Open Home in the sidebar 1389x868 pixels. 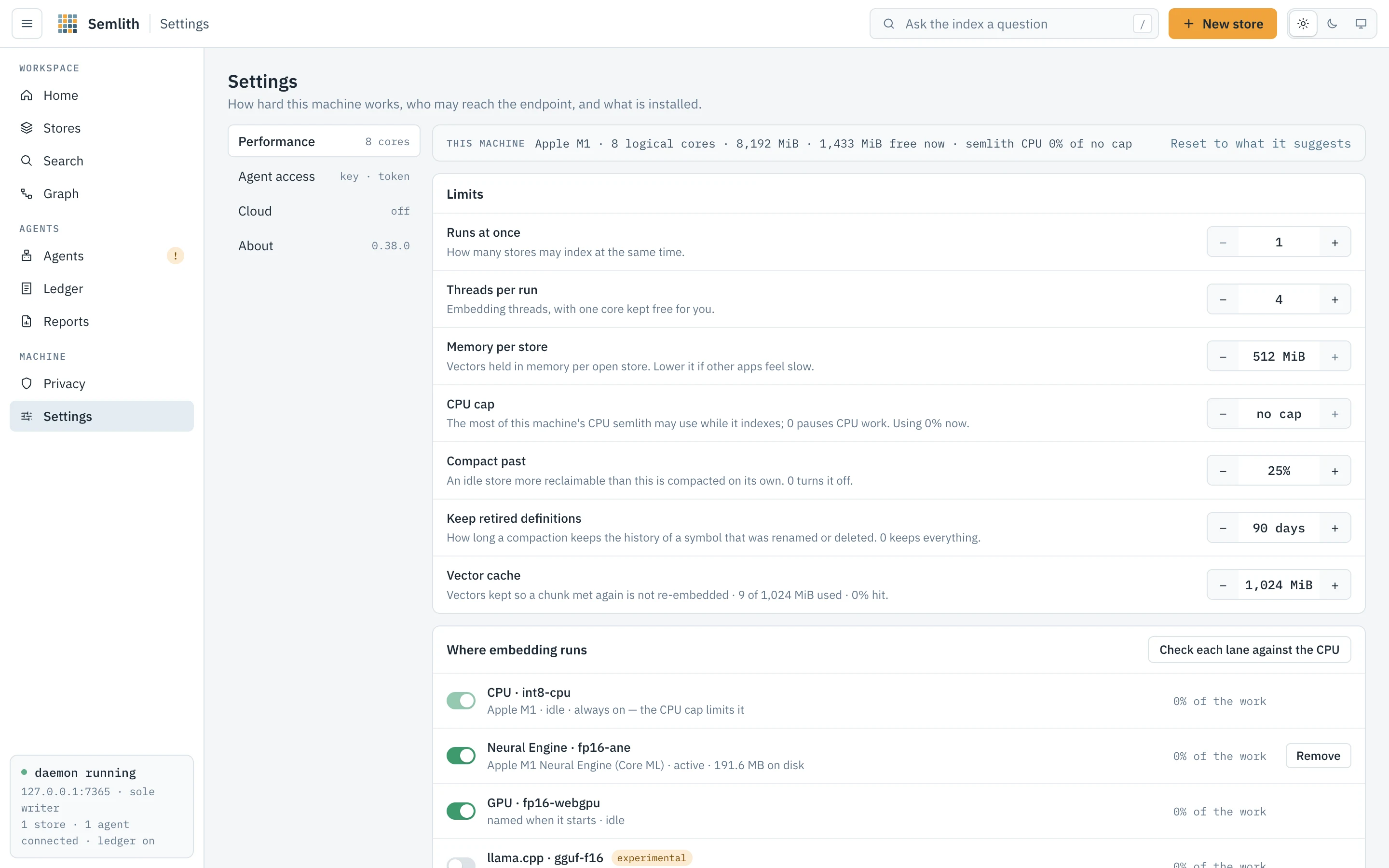[x=102, y=95]
